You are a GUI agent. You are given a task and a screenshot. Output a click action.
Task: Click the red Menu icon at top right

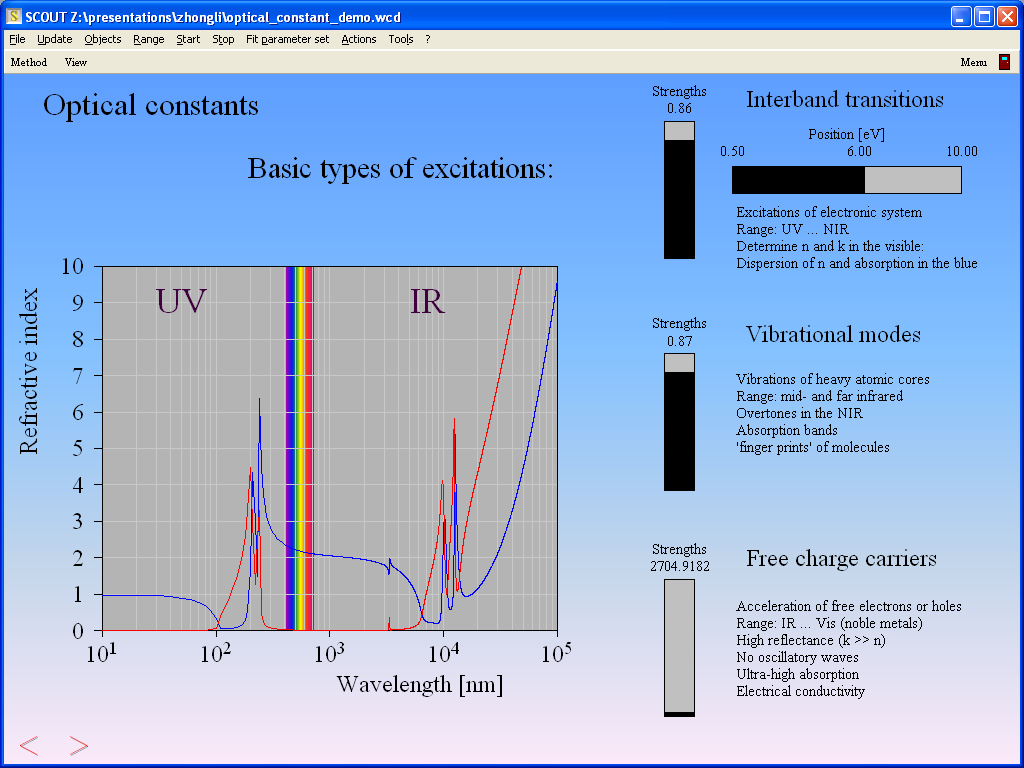(x=1004, y=62)
